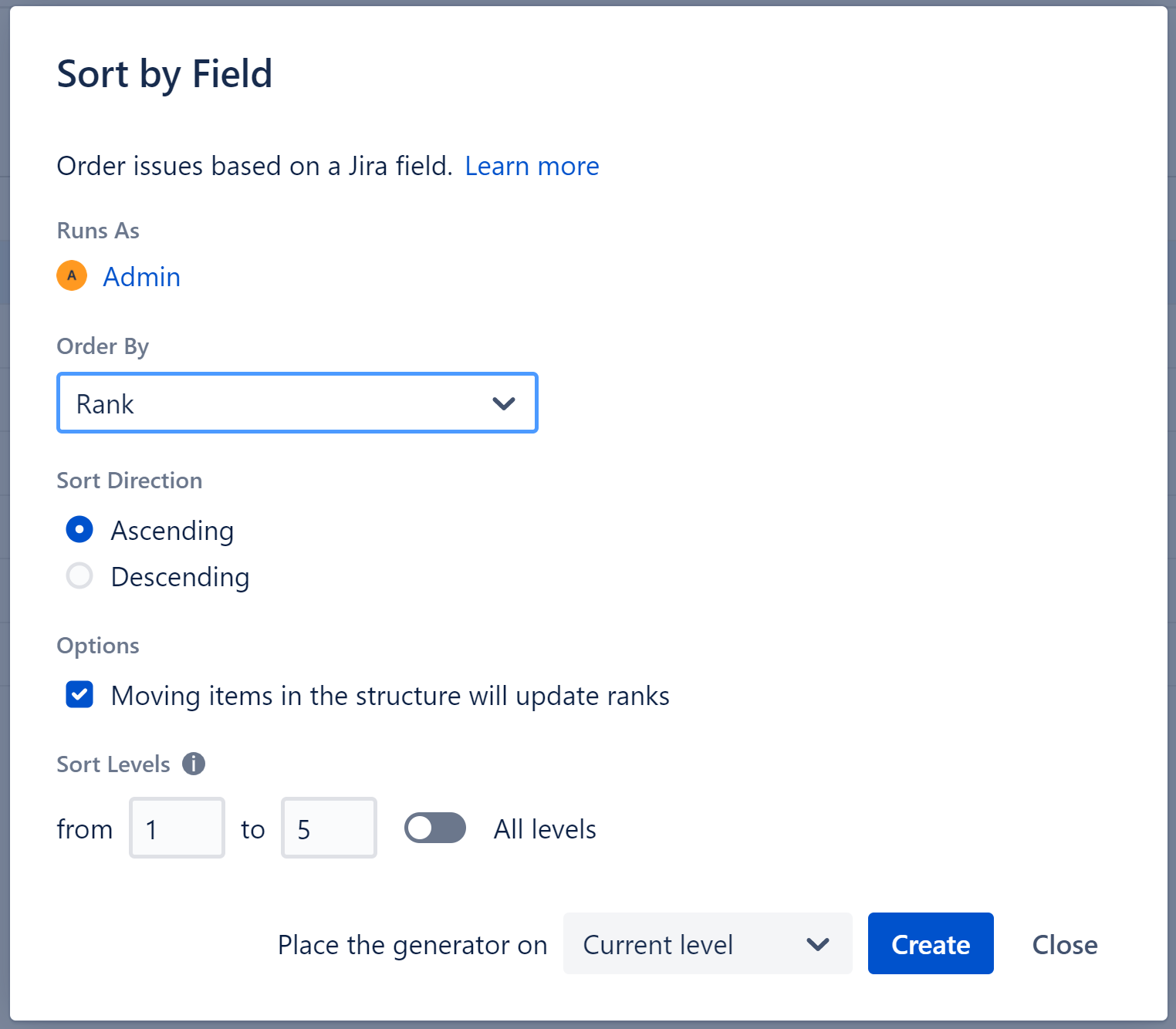This screenshot has height=1029, width=1176.
Task: Enable the All levels toggle
Action: click(x=434, y=828)
